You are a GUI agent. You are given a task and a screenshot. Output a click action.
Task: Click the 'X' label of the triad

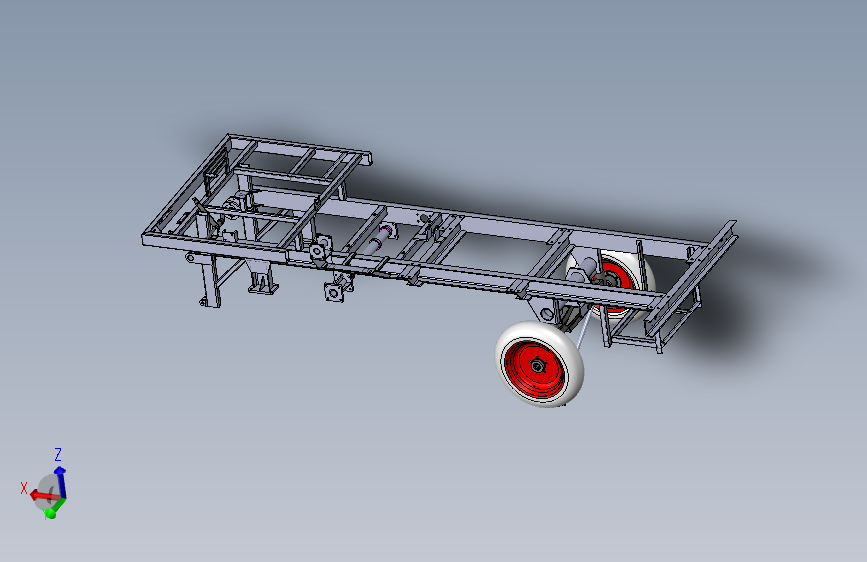click(x=24, y=488)
